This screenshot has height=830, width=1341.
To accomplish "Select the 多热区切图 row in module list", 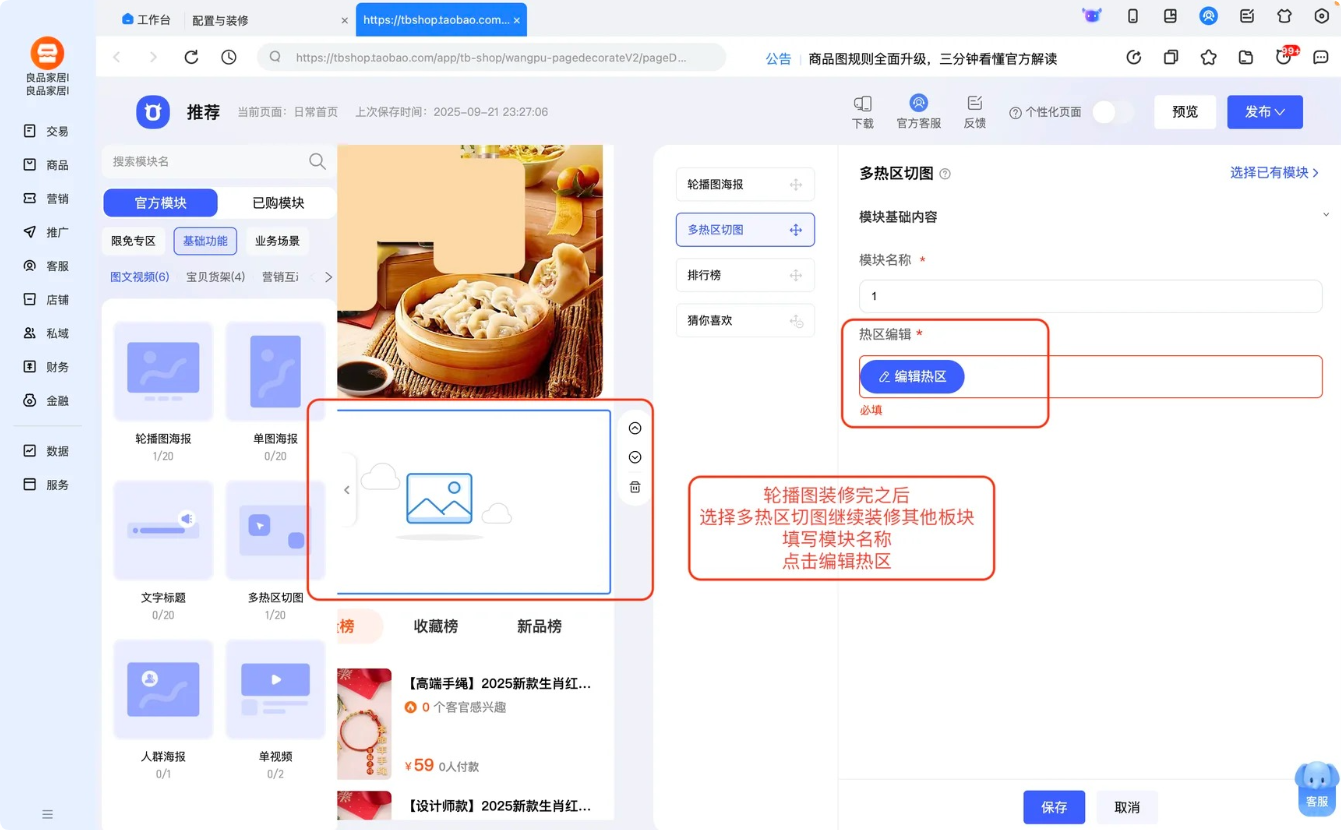I will pos(745,230).
